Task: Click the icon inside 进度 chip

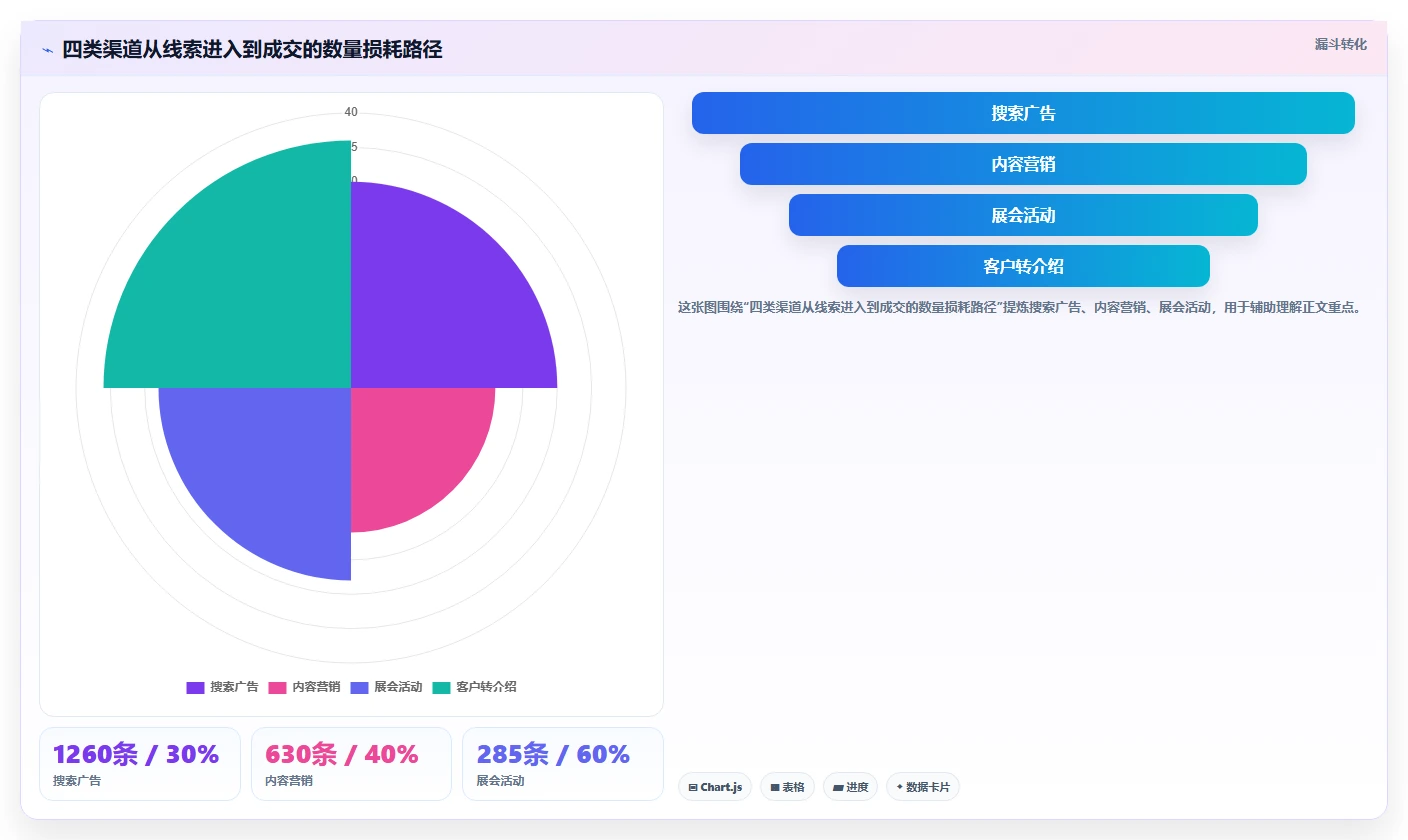Action: (838, 788)
